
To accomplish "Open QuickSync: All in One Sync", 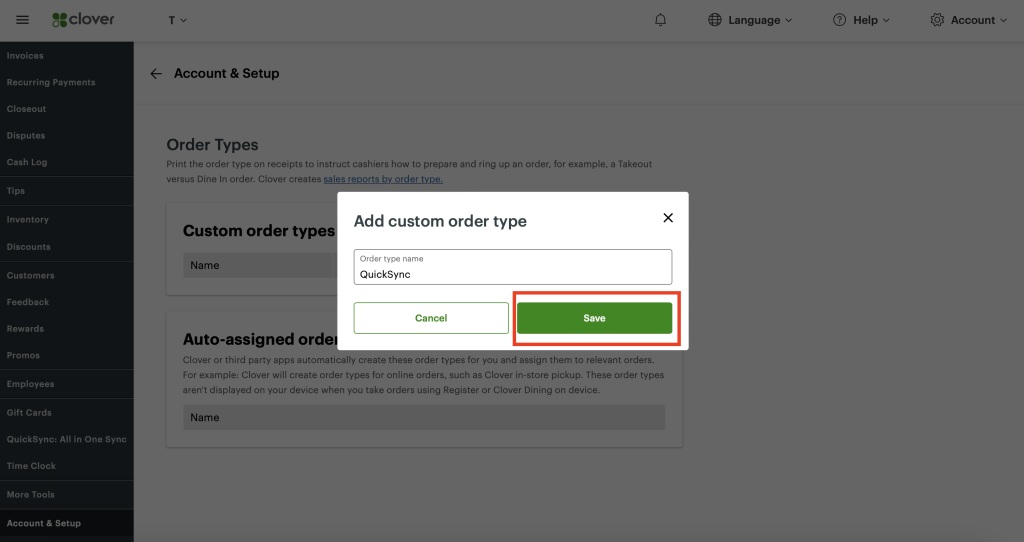I will (67, 439).
